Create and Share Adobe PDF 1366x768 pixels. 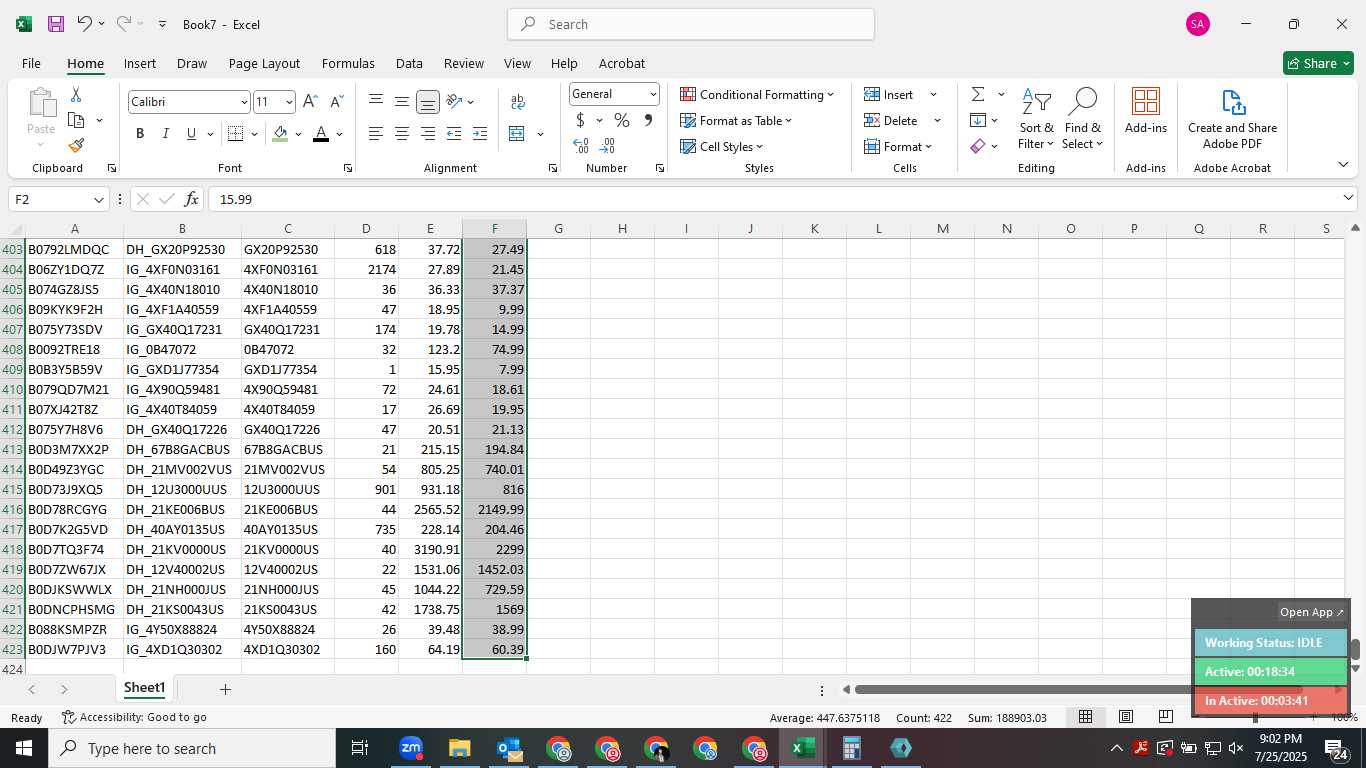[1232, 119]
